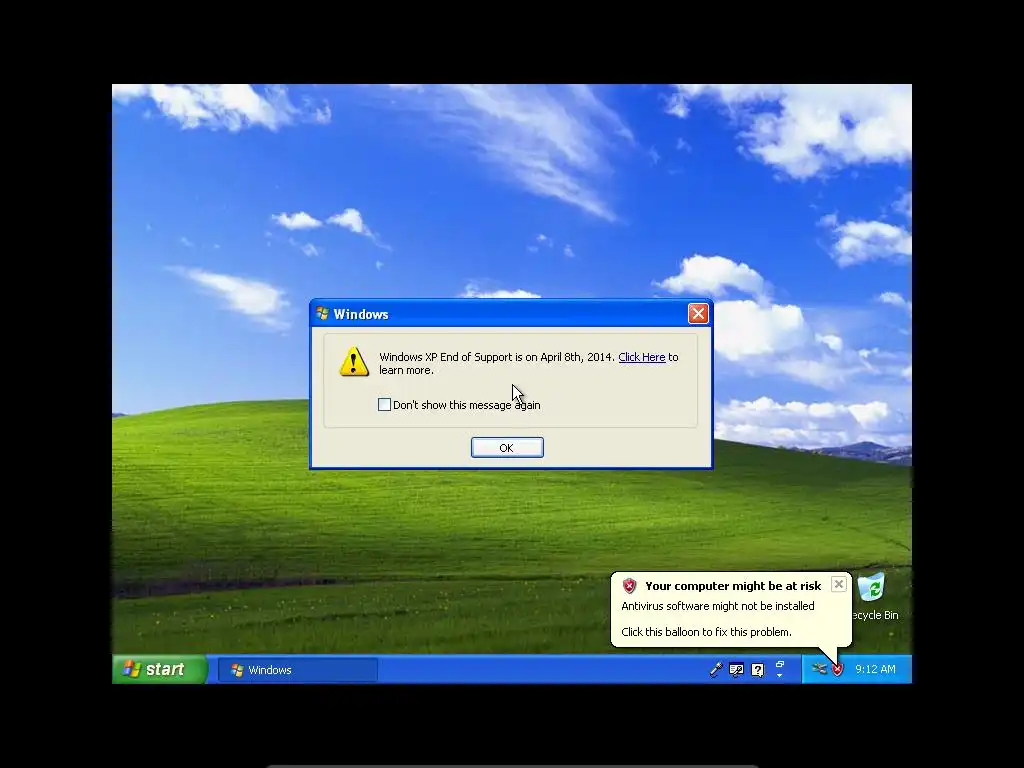Click the language bar restore icon

point(780,664)
